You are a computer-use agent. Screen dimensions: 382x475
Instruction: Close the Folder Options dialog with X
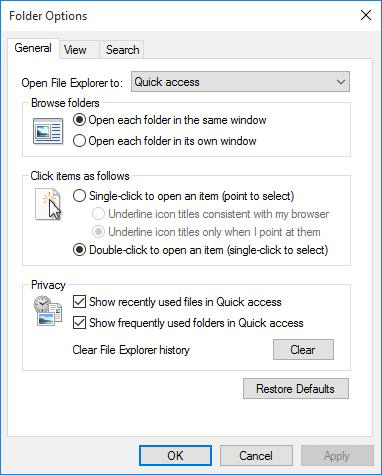366,15
